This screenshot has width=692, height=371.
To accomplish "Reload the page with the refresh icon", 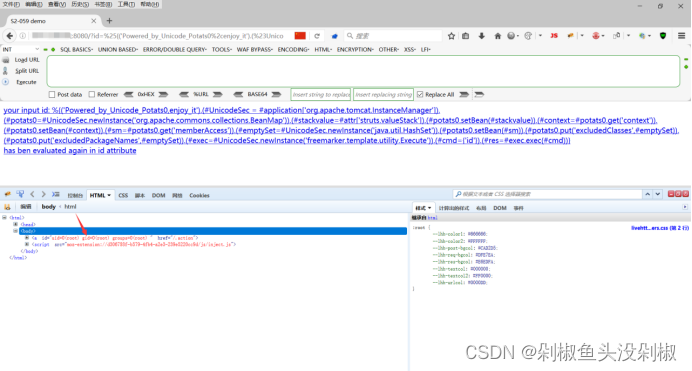I will click(317, 36).
